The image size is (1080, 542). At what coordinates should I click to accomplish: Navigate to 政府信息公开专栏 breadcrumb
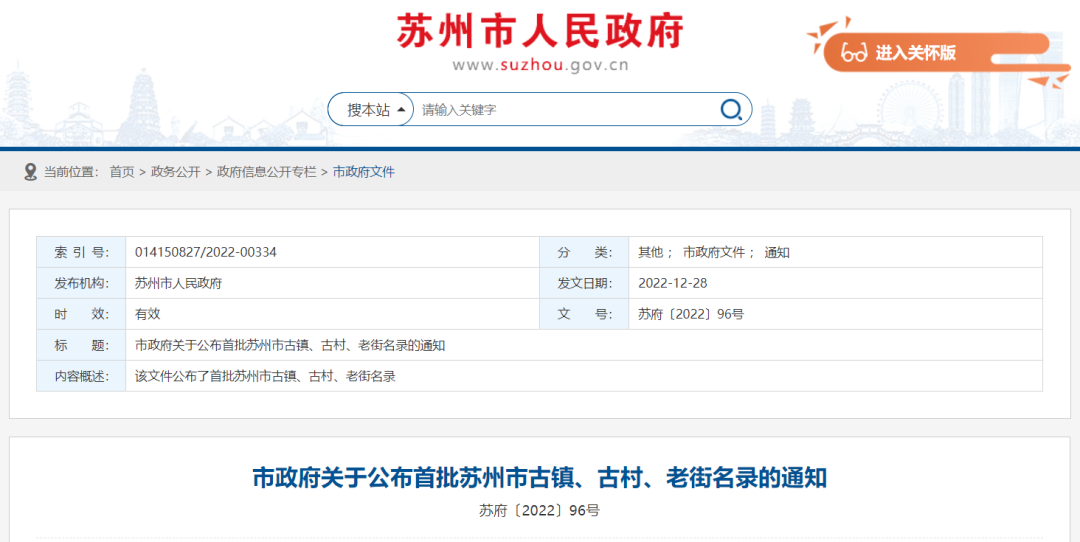click(266, 172)
